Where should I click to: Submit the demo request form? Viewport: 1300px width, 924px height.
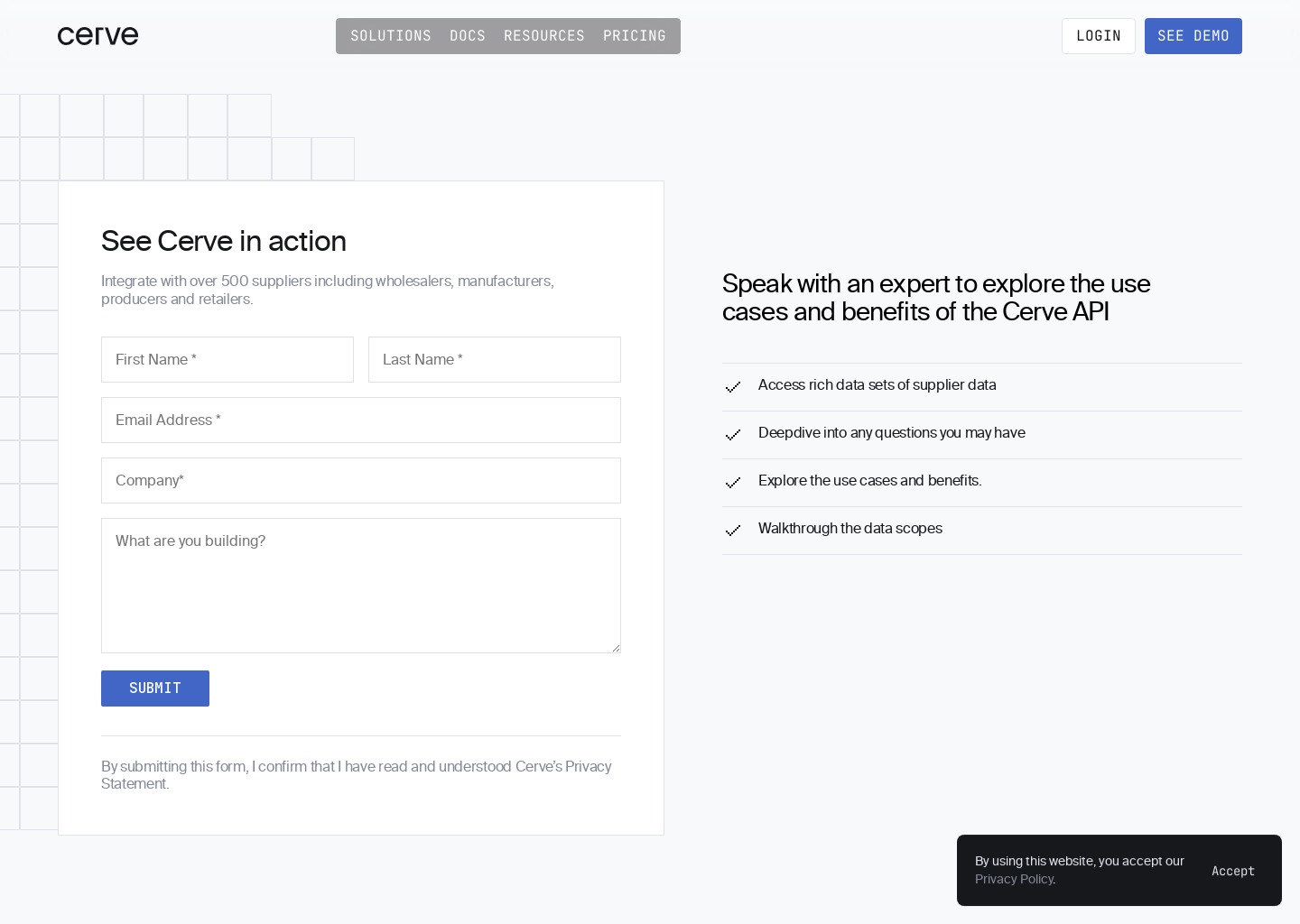pyautogui.click(x=155, y=688)
